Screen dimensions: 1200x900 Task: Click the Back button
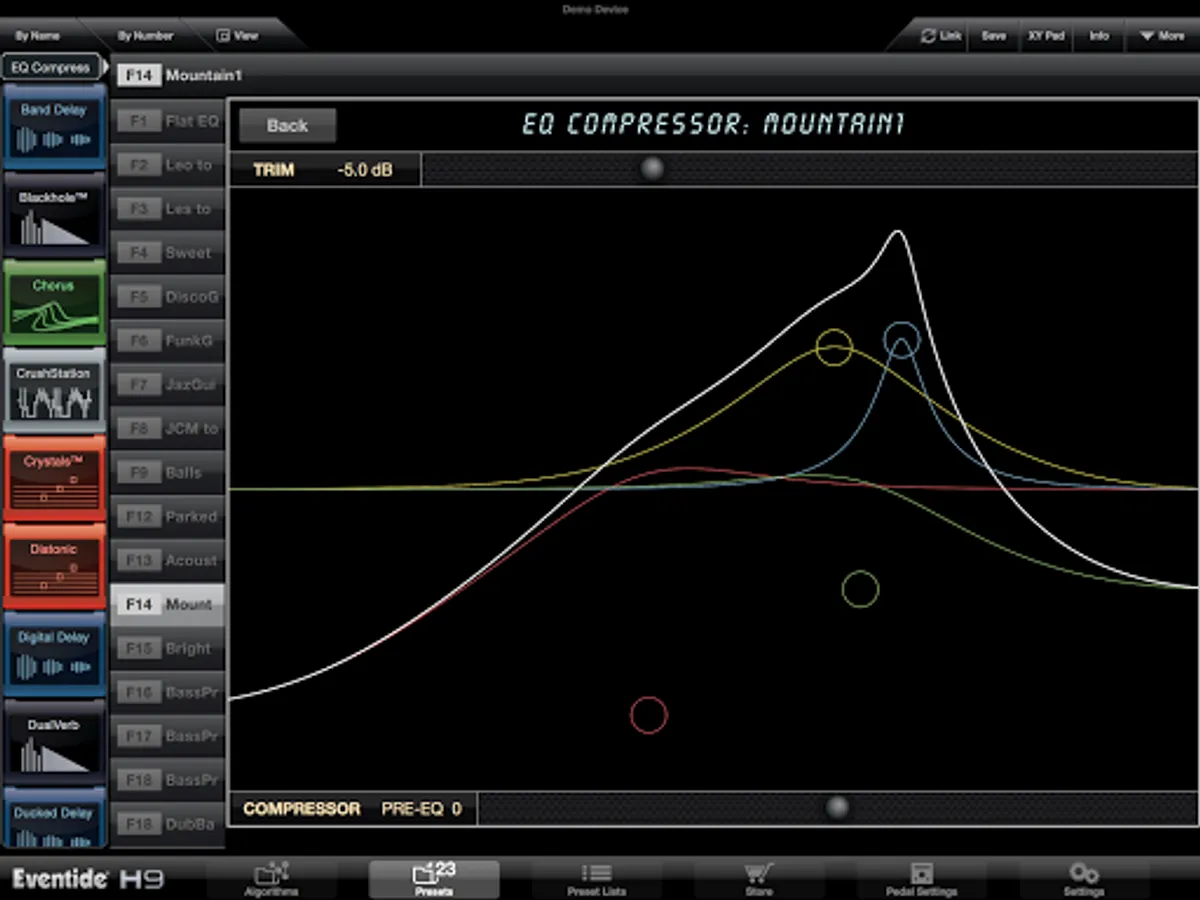coord(287,126)
